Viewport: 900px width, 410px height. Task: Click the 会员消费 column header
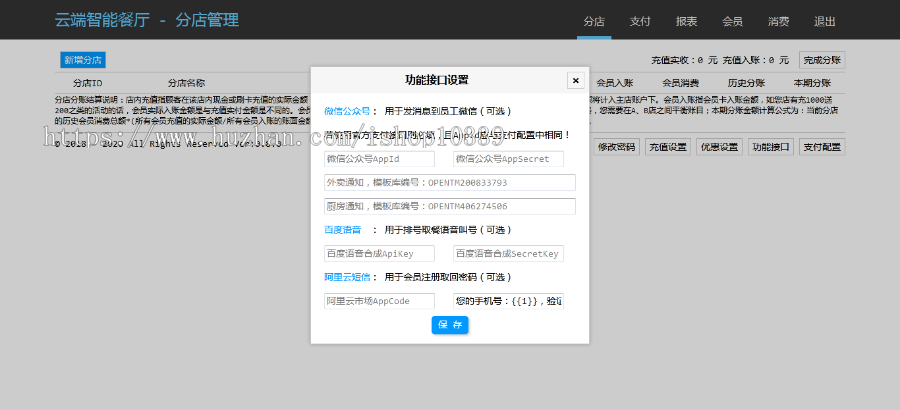pyautogui.click(x=681, y=83)
